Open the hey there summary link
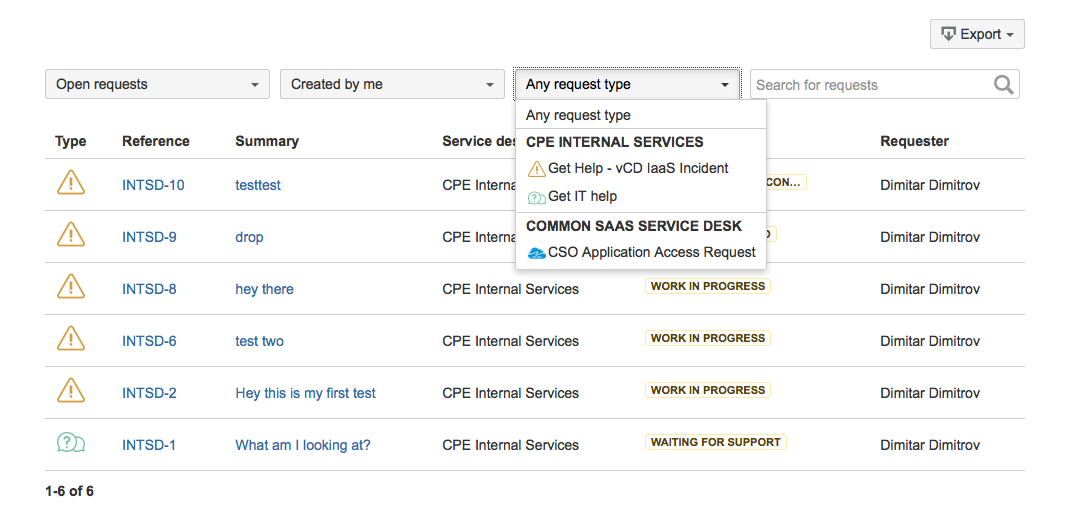The width and height of the screenshot is (1065, 519). coord(264,289)
